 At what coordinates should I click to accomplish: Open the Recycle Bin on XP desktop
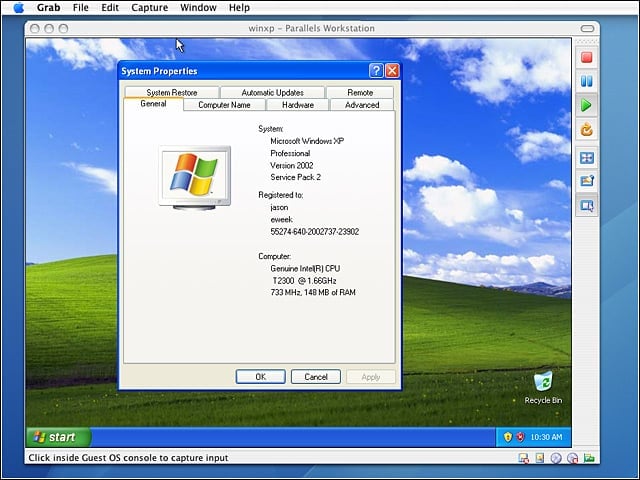[x=543, y=387]
